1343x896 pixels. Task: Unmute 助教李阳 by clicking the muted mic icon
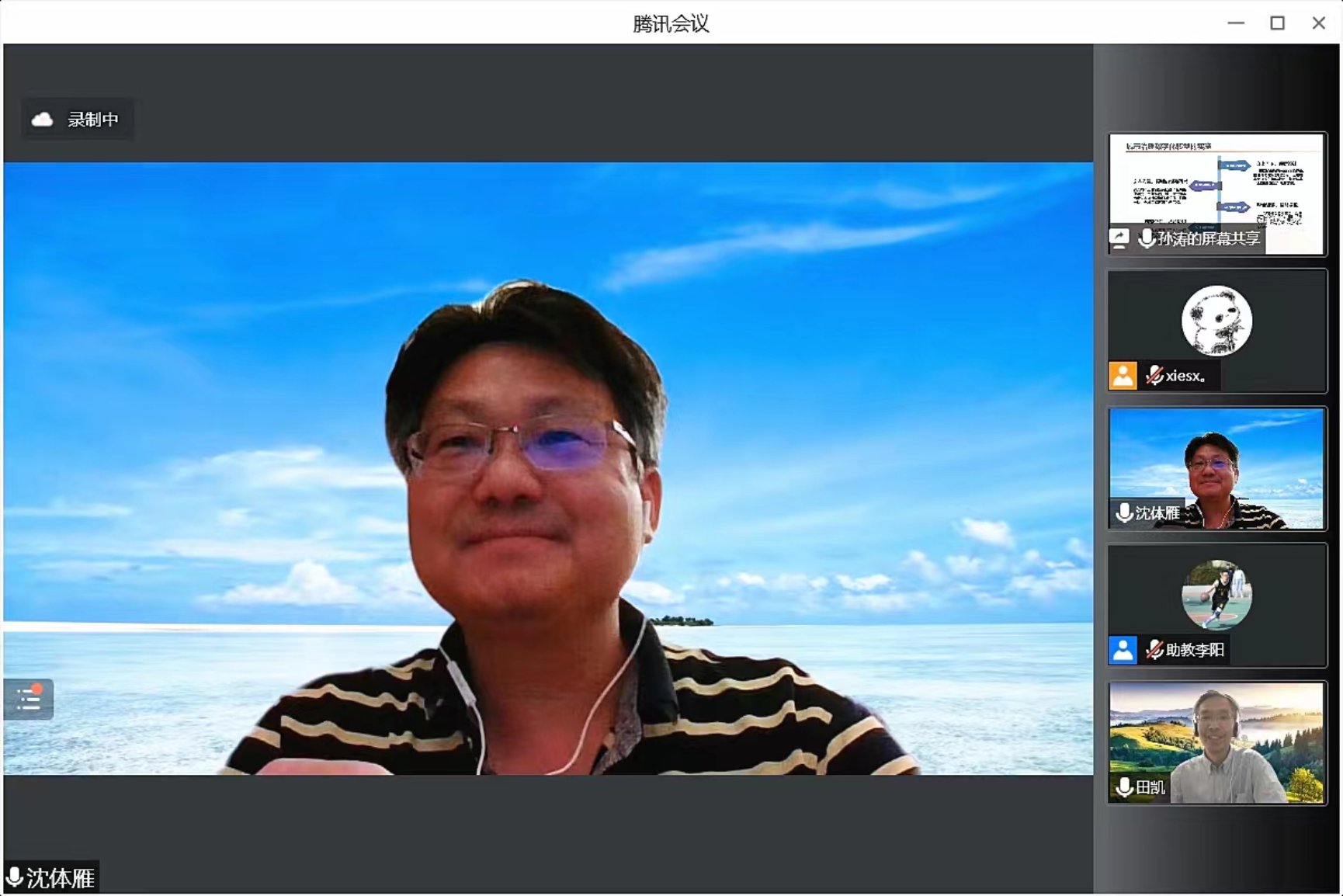[x=1156, y=650]
